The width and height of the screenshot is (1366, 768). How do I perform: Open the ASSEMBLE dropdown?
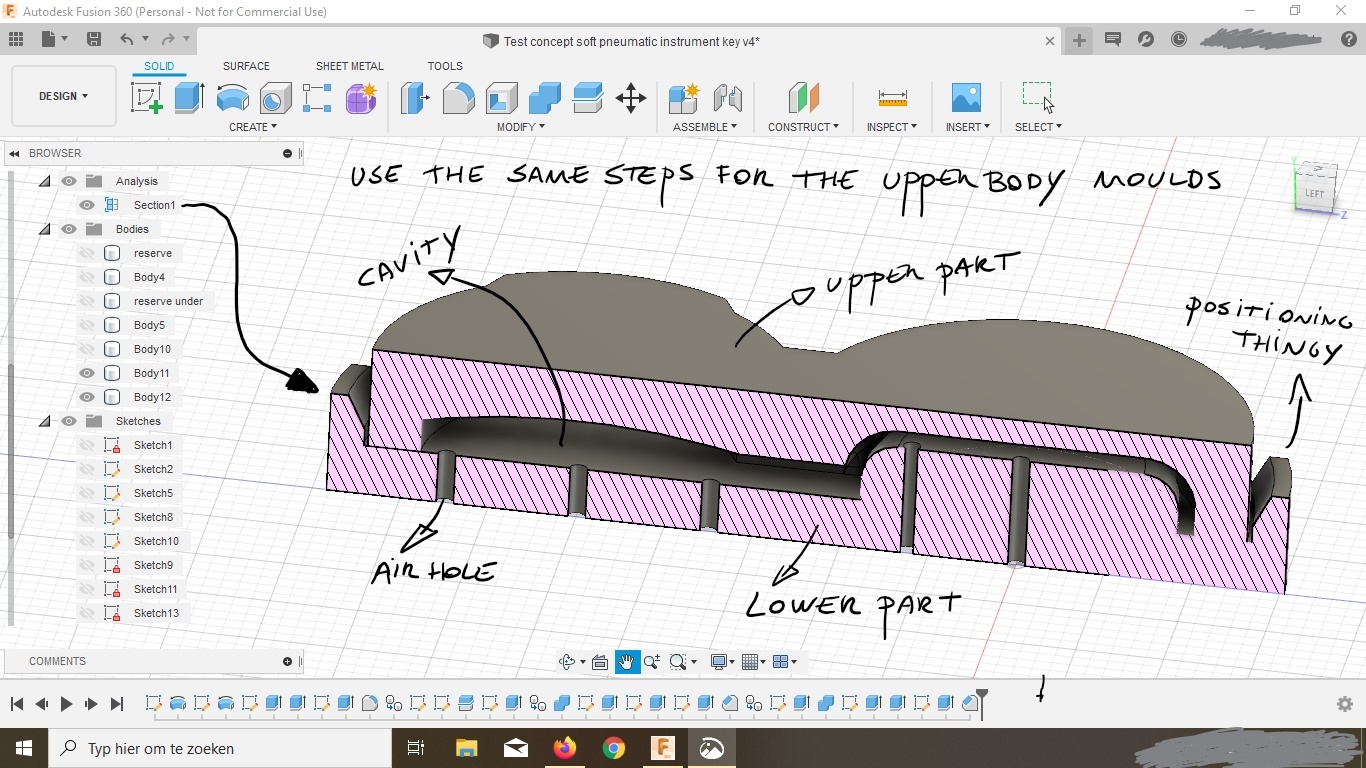(705, 127)
